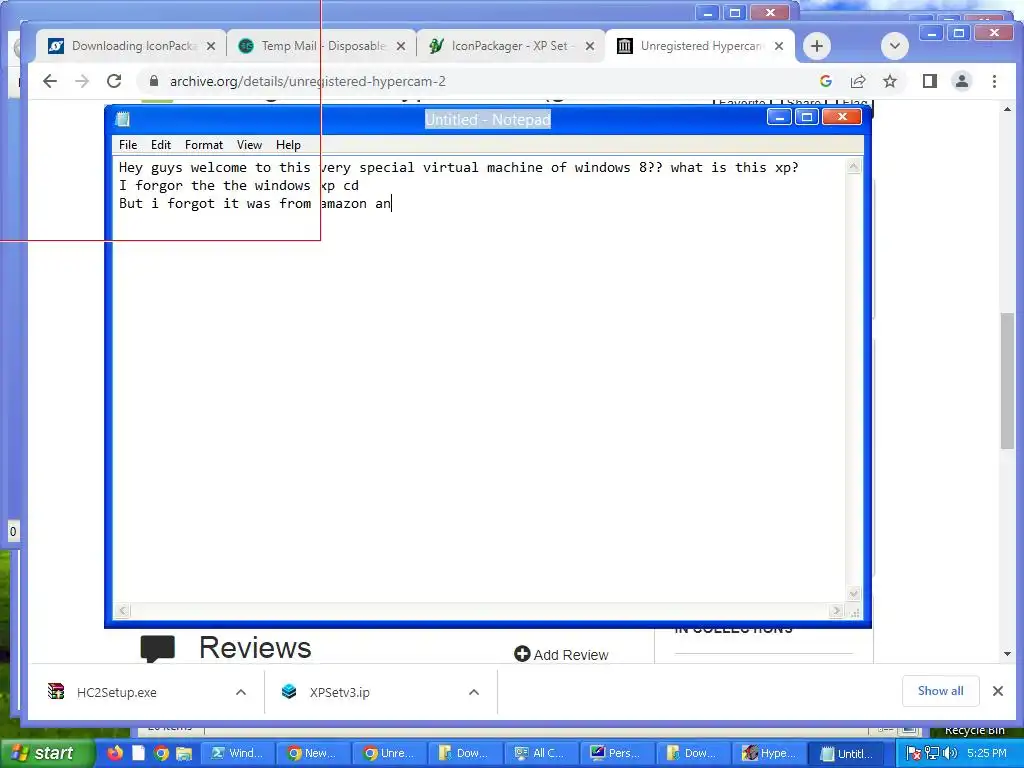Screen dimensions: 1024x768
Task: Open XPSetv3.ip download
Action: [340, 692]
